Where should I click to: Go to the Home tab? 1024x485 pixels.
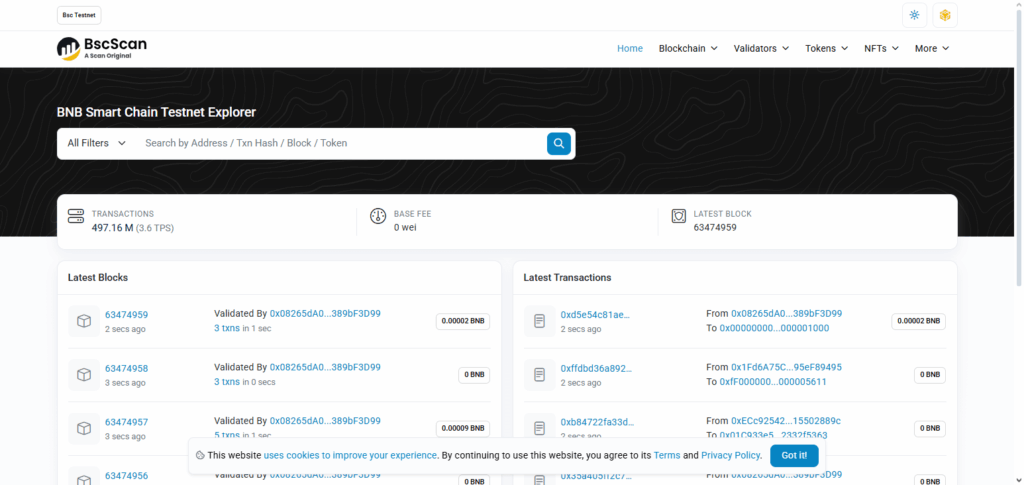[x=630, y=48]
